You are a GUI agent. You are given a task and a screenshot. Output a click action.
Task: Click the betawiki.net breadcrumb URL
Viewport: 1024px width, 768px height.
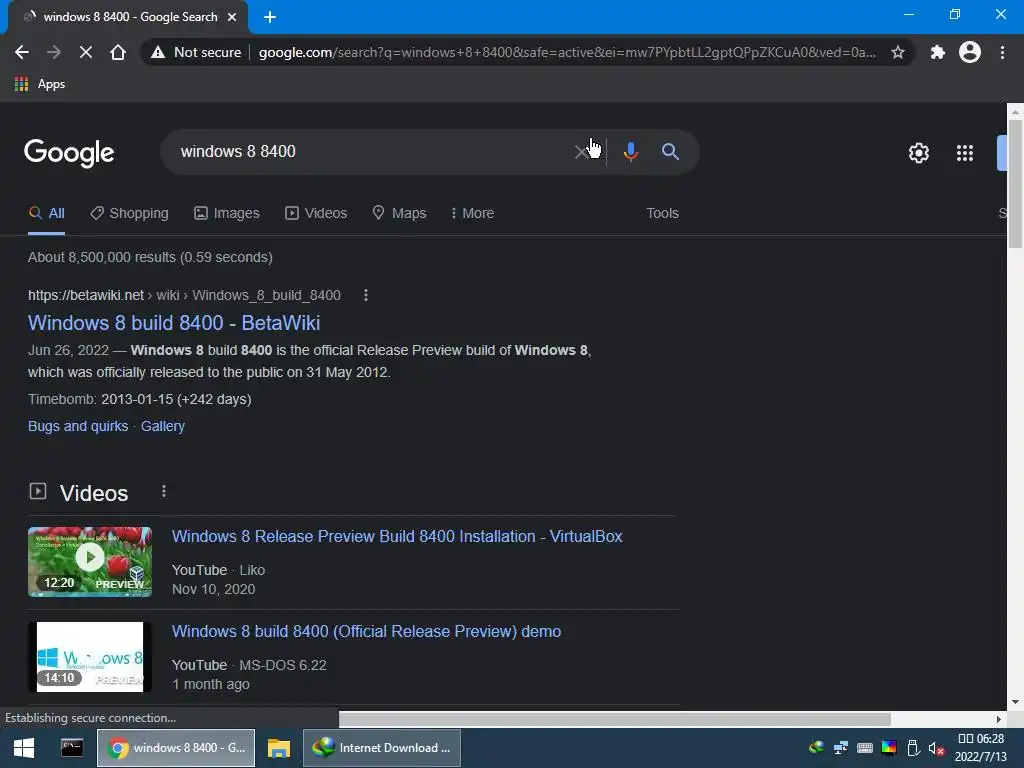coord(184,295)
